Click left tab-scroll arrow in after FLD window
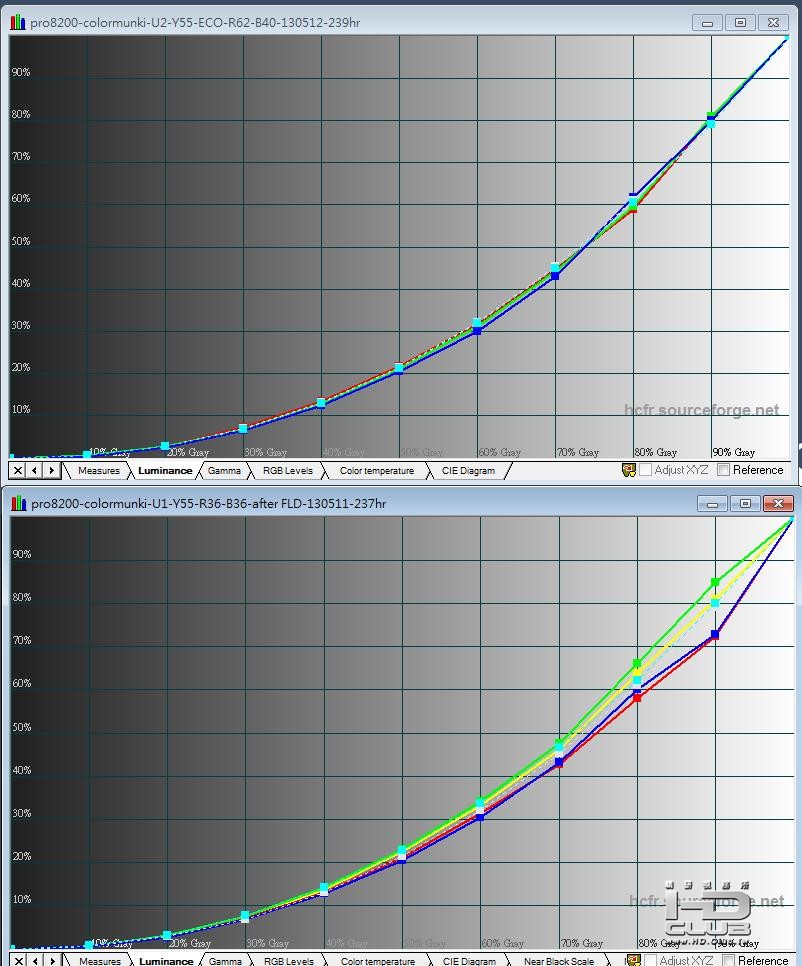802x966 pixels. (36, 960)
